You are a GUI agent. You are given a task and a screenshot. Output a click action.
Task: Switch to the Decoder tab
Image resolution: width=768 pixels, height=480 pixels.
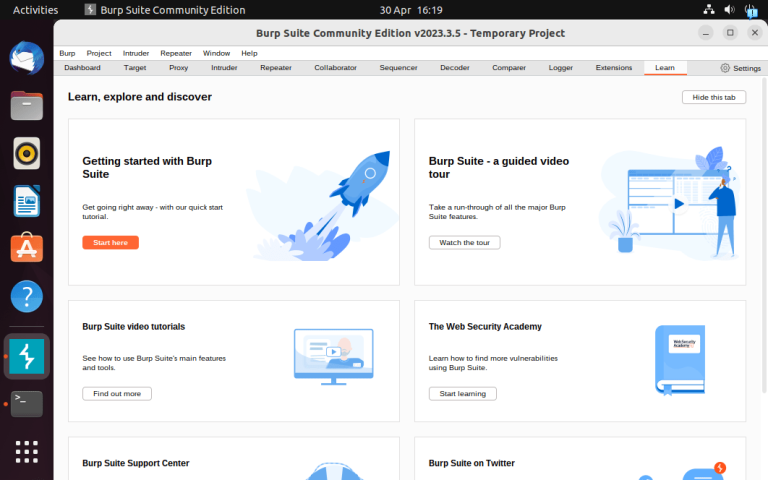click(455, 68)
